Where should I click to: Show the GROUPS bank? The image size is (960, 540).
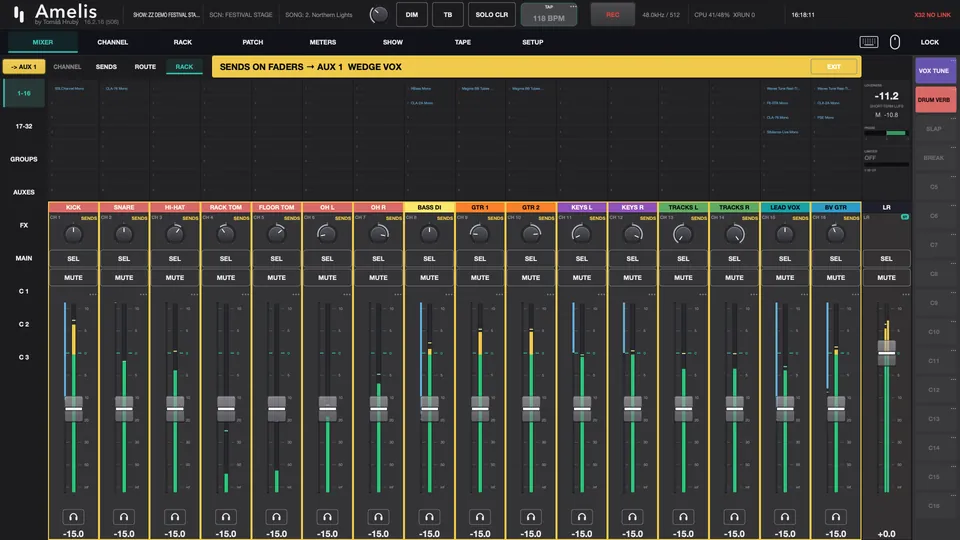click(x=24, y=159)
